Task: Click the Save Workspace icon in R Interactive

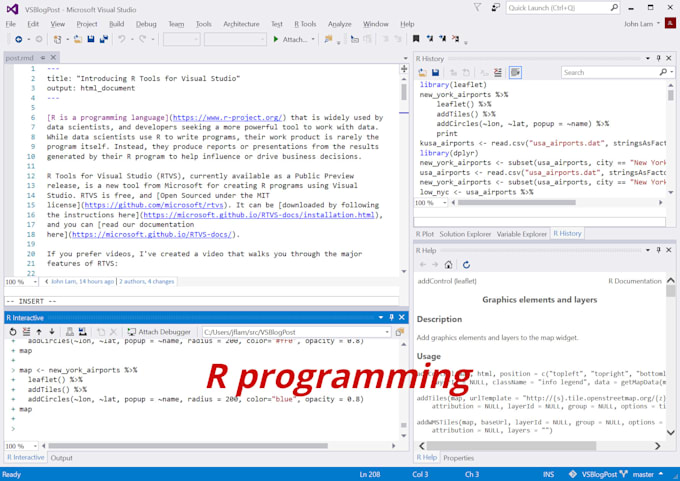Action: (x=82, y=332)
